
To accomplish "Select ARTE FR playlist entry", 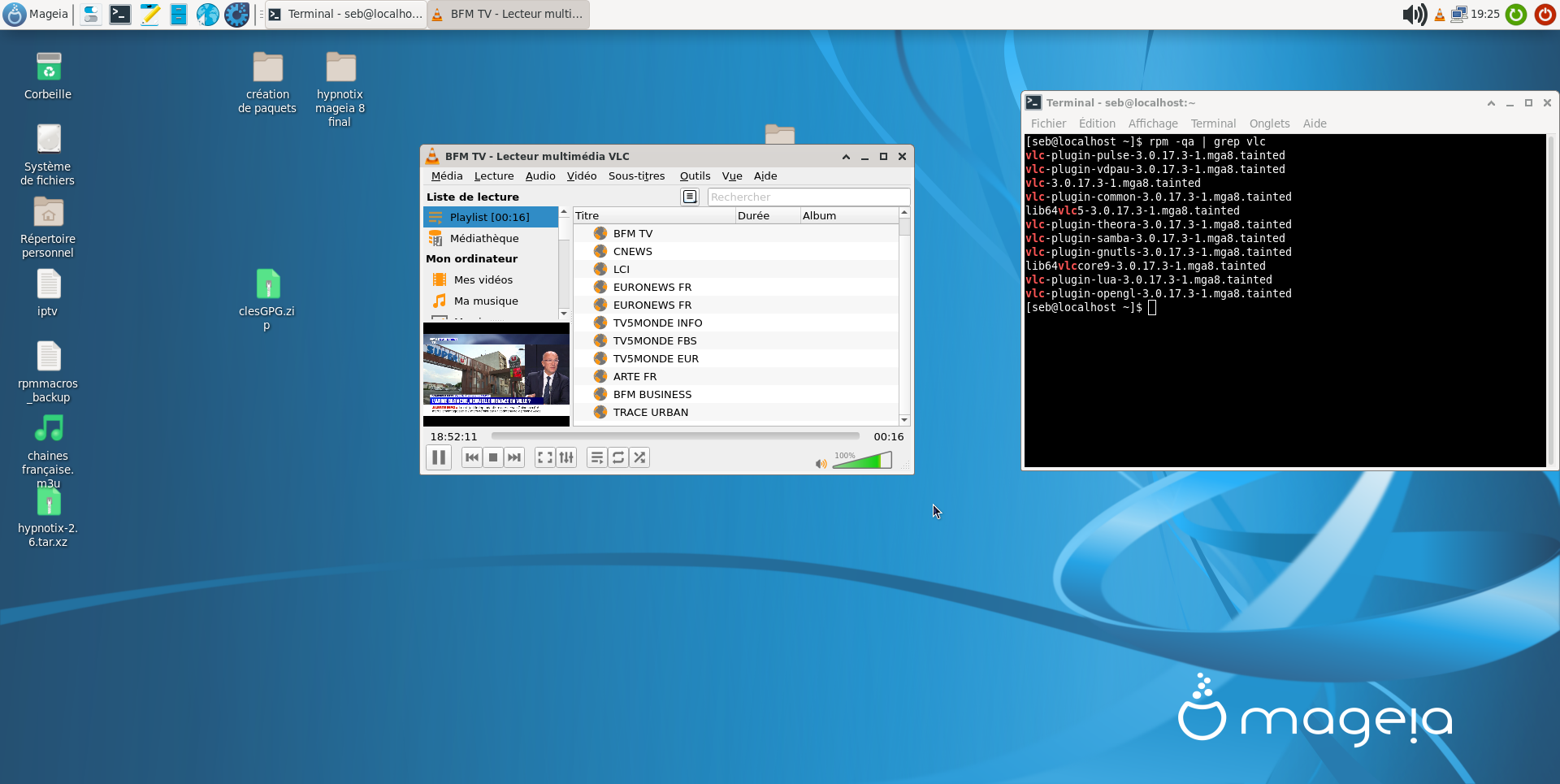I will tap(736, 376).
